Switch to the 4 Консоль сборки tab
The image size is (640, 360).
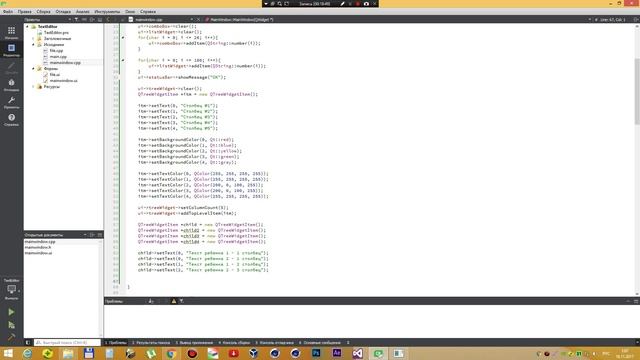pos(234,342)
